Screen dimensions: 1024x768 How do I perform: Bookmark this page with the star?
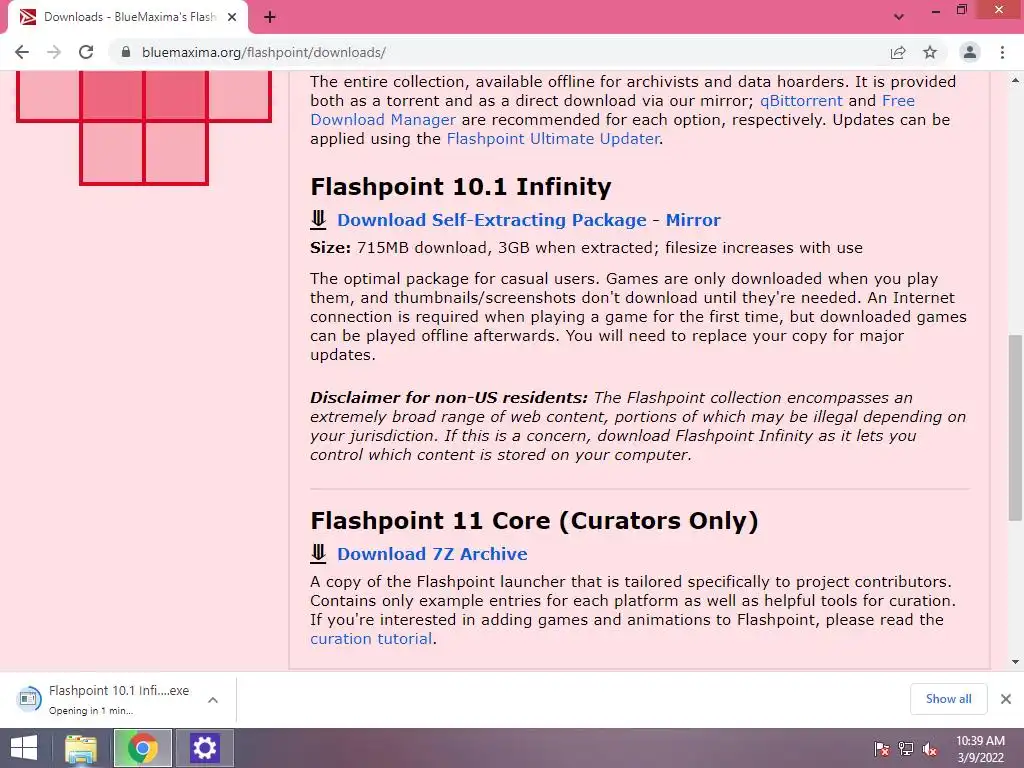coord(930,52)
